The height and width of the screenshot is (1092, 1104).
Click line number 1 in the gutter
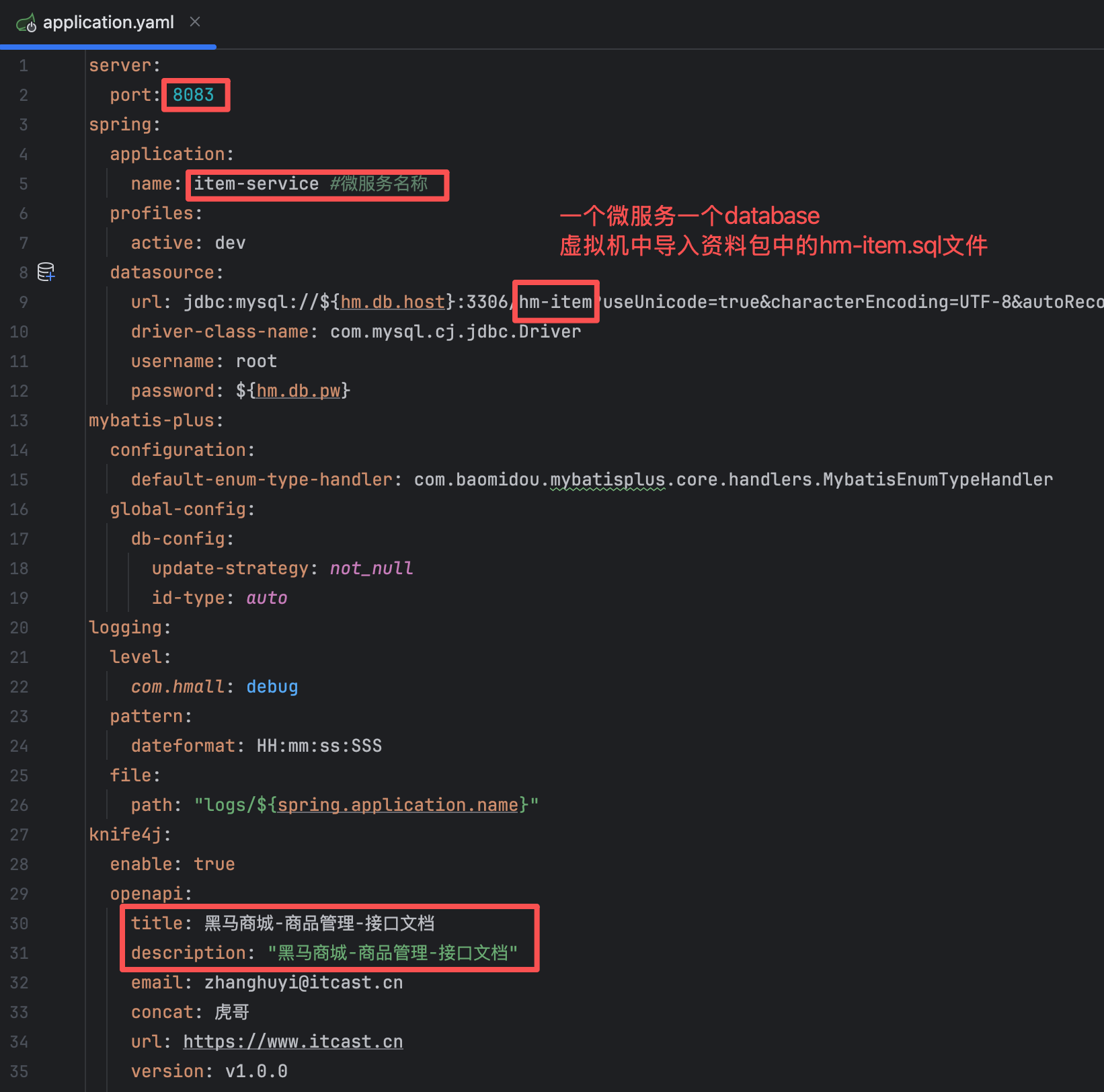coord(24,65)
